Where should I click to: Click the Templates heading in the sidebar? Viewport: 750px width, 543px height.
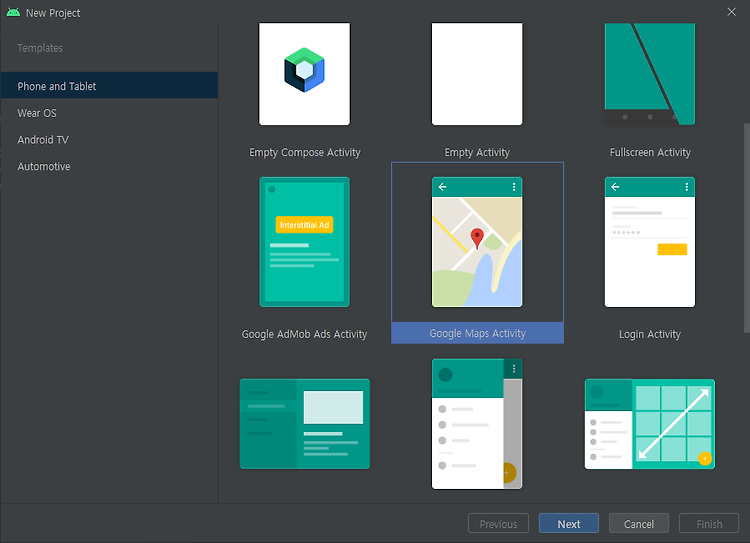[x=40, y=48]
